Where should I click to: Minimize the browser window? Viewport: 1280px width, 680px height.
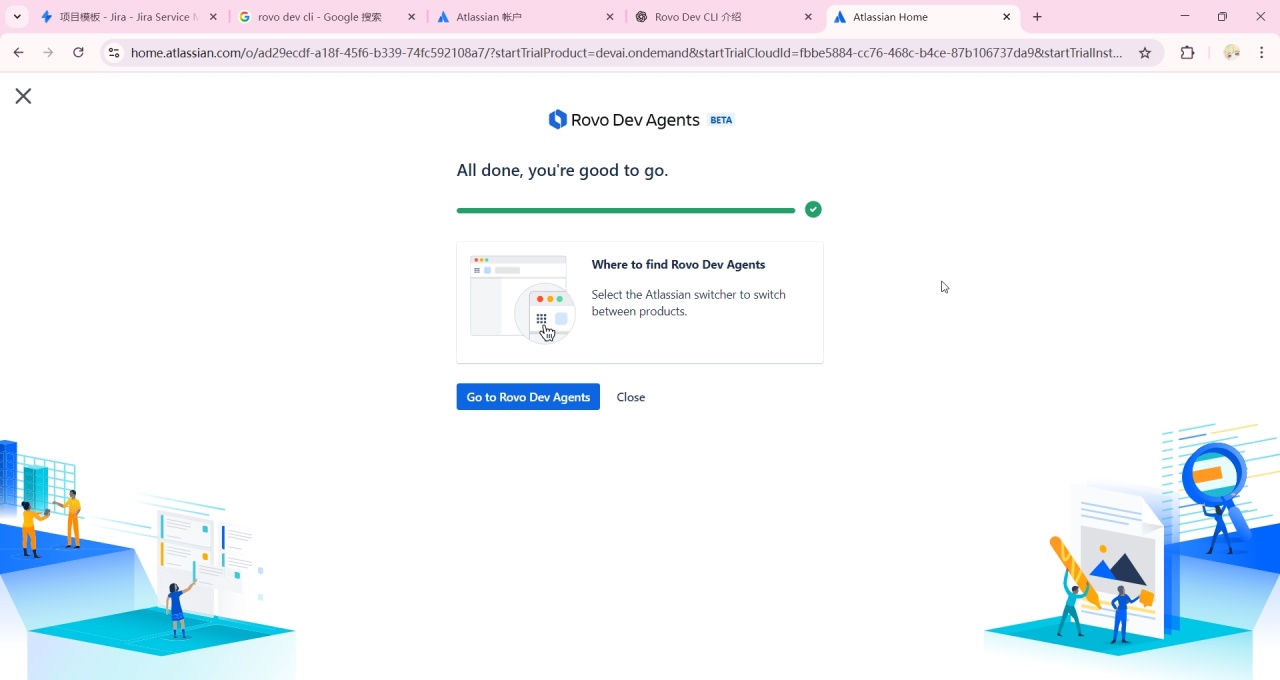pyautogui.click(x=1185, y=16)
